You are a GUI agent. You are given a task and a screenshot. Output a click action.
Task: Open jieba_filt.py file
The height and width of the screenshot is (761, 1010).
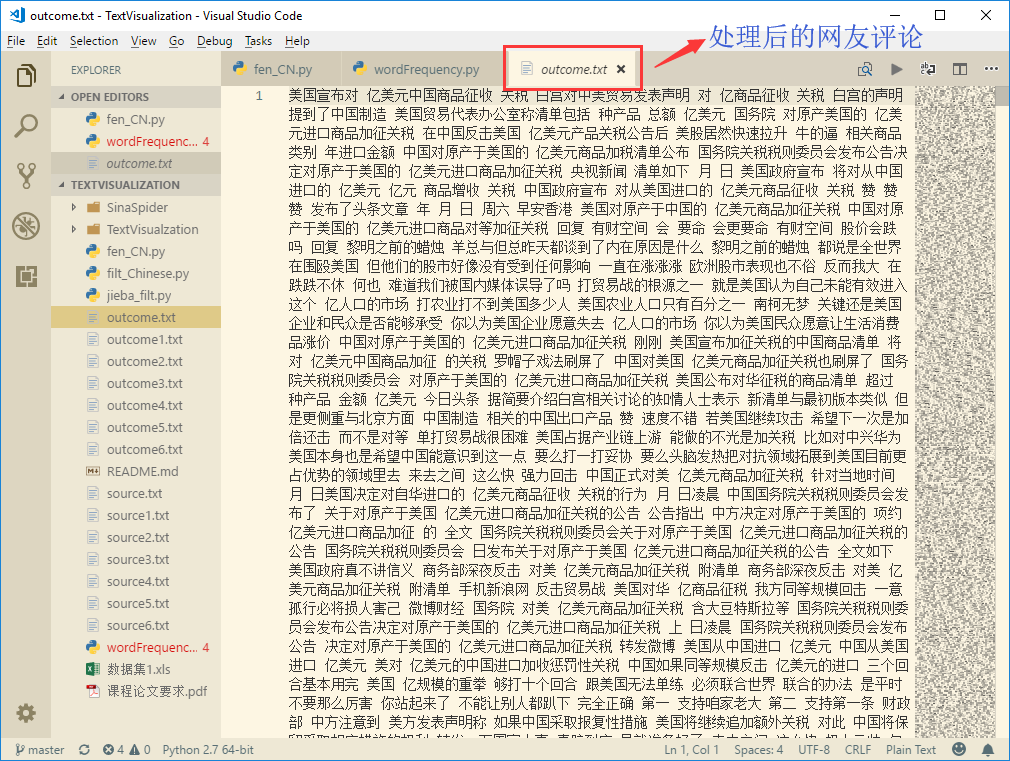point(136,296)
